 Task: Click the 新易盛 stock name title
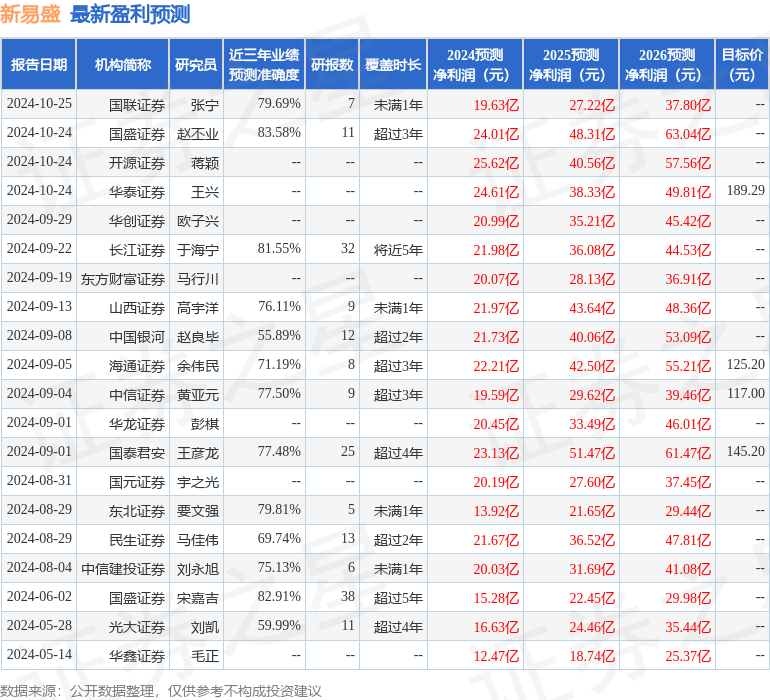coord(30,14)
